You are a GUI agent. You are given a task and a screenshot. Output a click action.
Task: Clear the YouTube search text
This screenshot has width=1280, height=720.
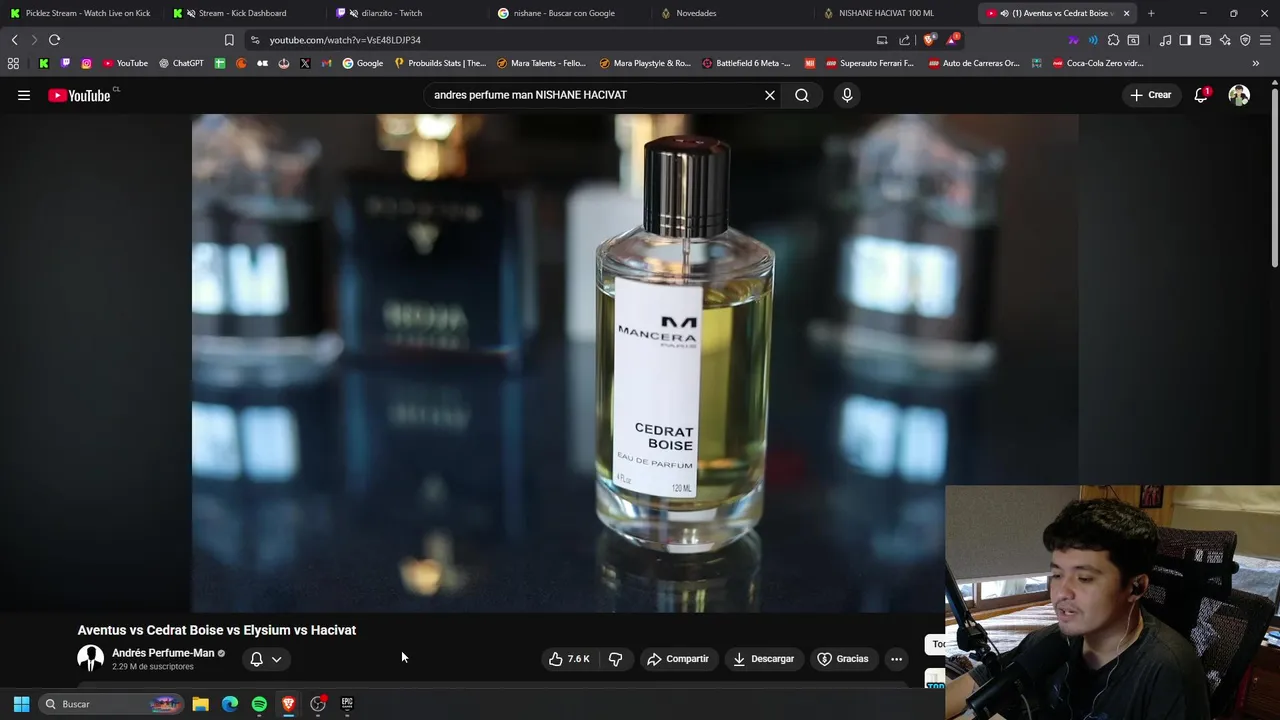770,95
